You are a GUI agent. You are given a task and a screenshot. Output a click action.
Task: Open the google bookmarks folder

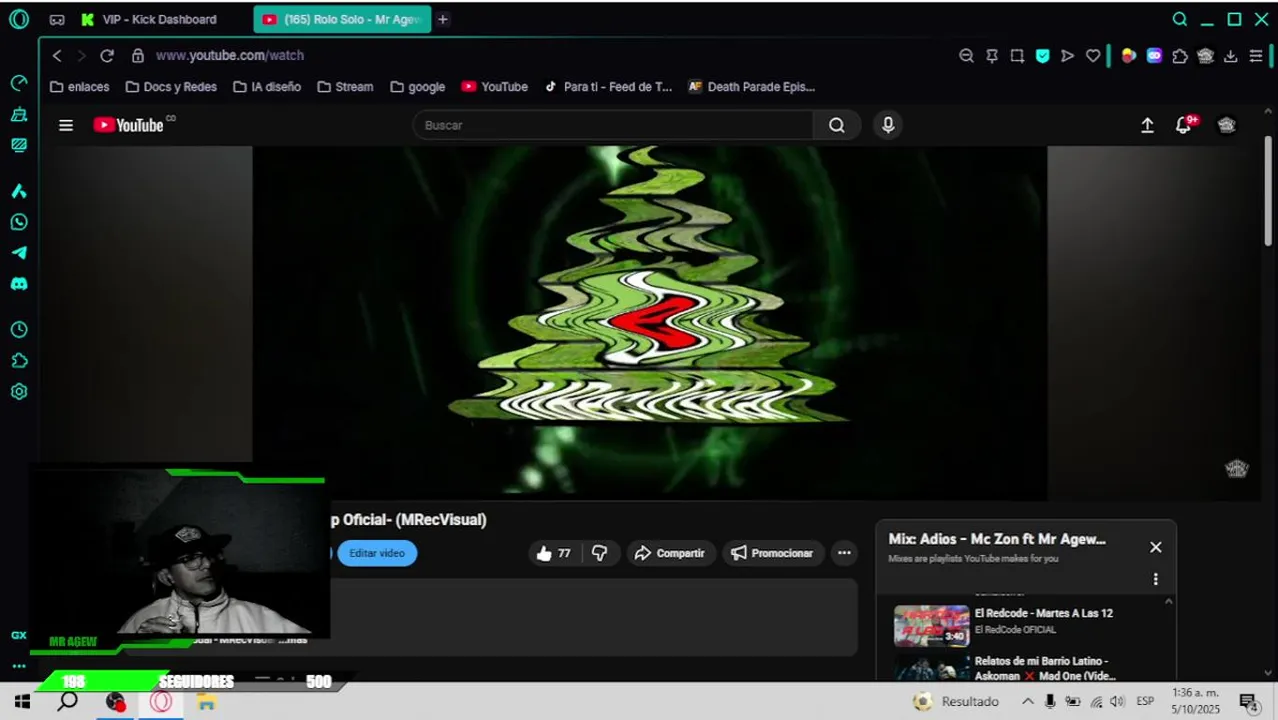point(418,87)
